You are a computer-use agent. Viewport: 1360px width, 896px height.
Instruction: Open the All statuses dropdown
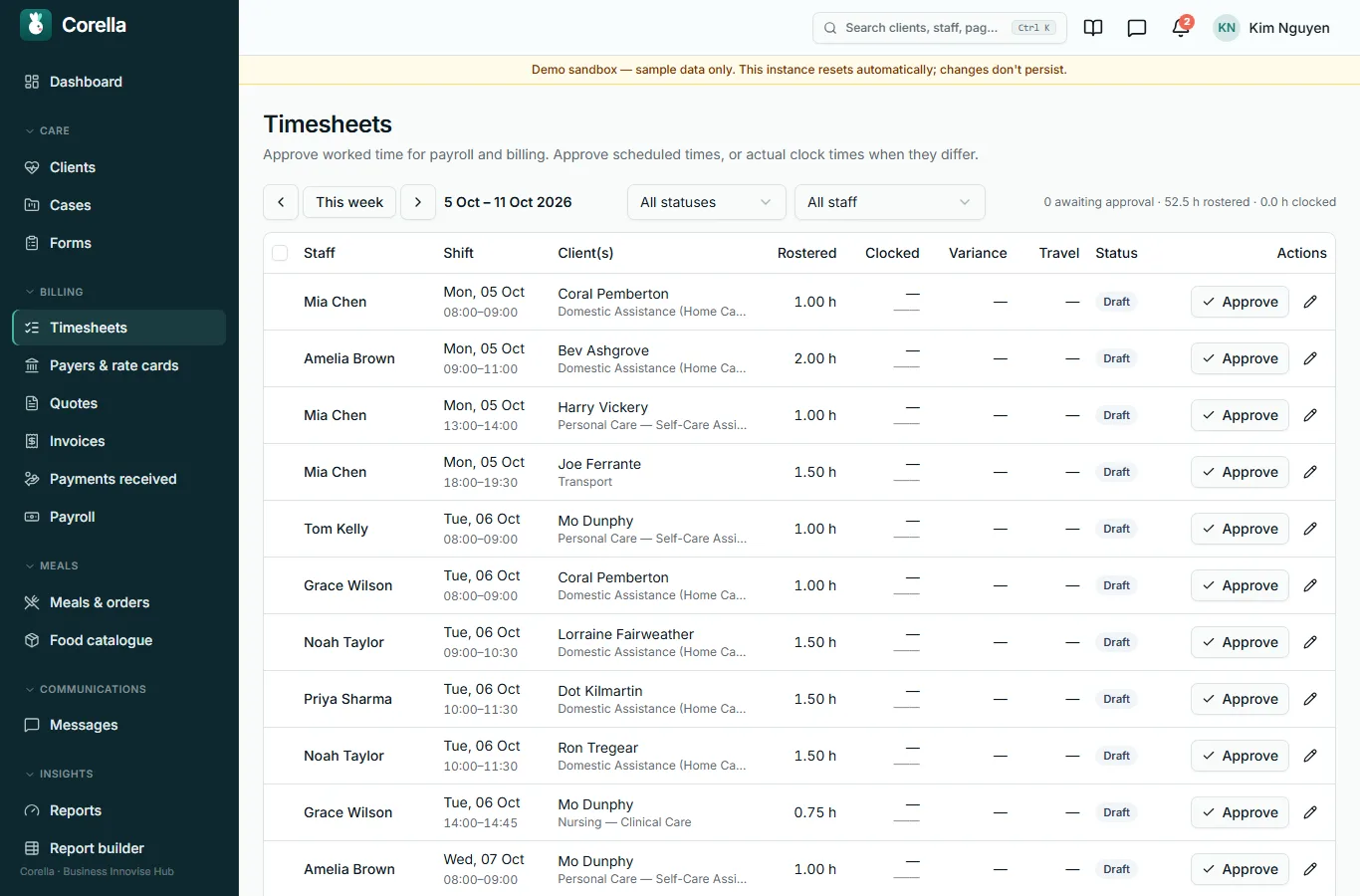click(706, 202)
